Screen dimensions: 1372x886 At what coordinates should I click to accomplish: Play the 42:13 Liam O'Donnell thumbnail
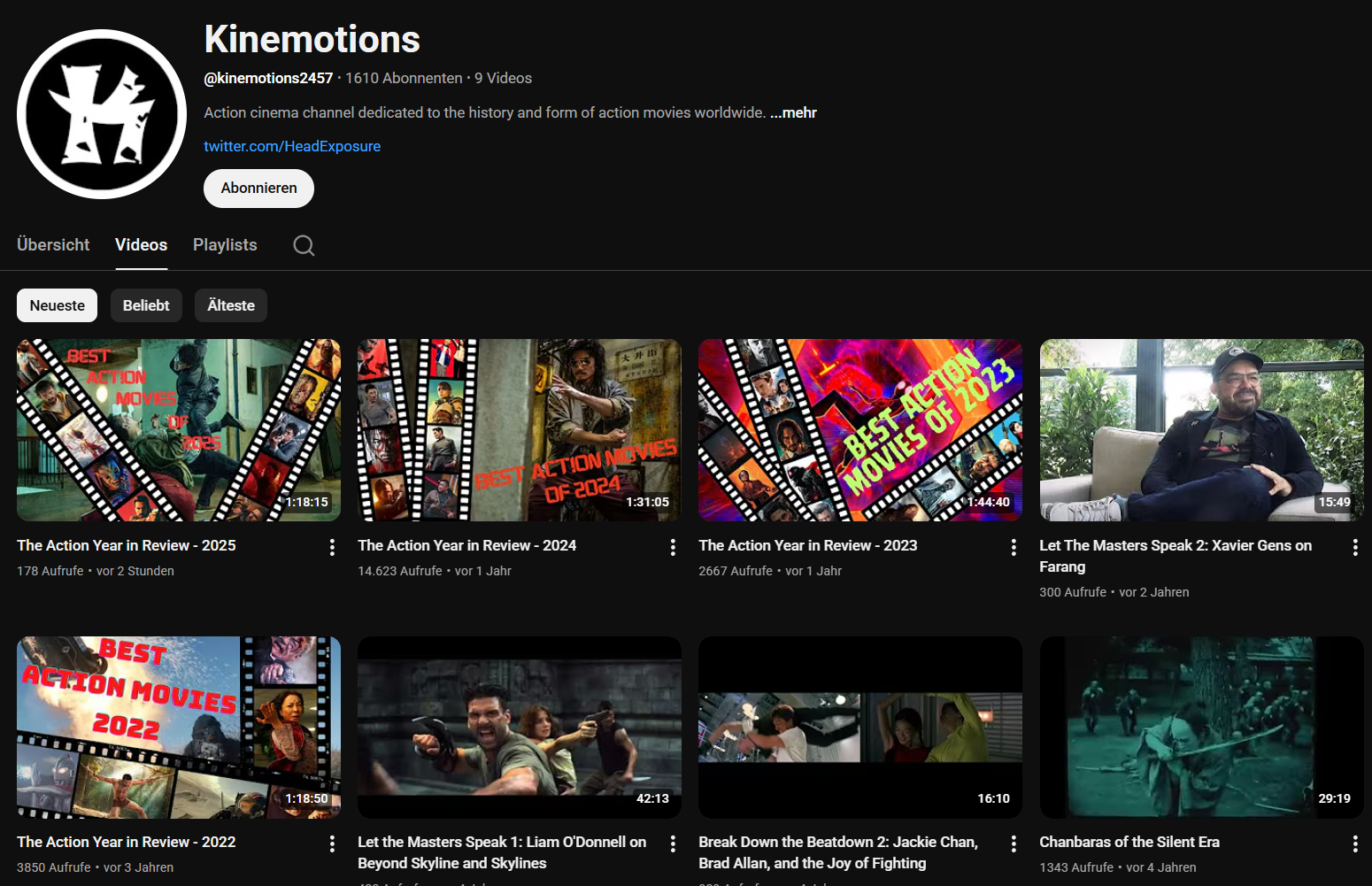[x=520, y=728]
